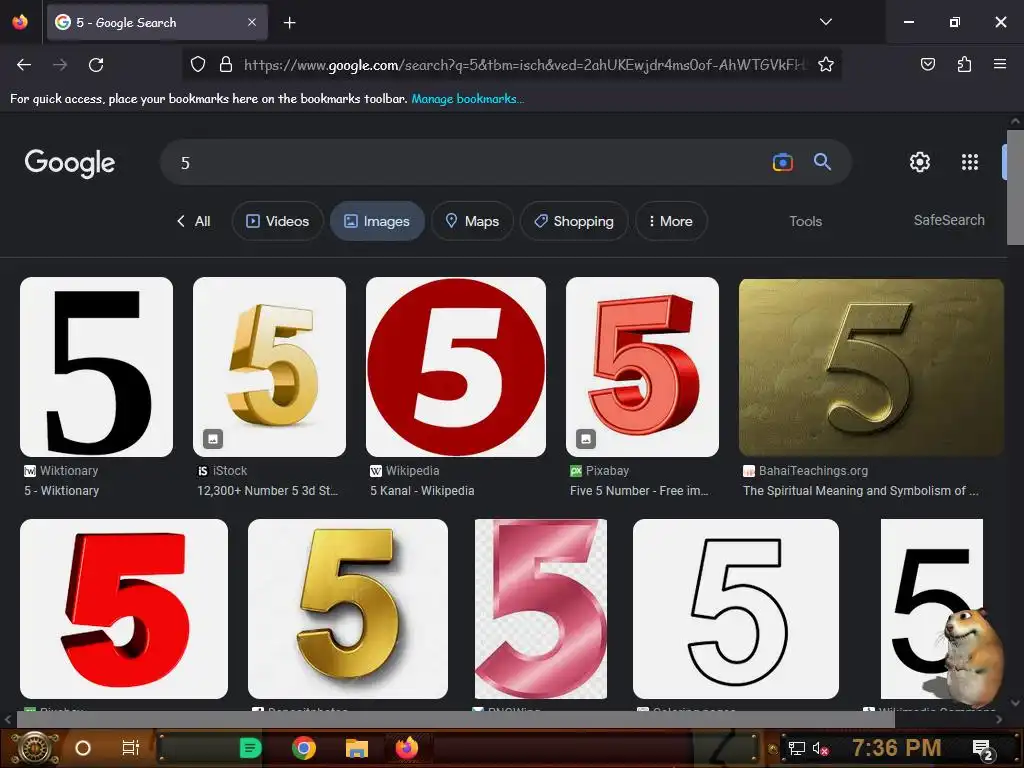Expand the list all tabs chevron

click(825, 22)
